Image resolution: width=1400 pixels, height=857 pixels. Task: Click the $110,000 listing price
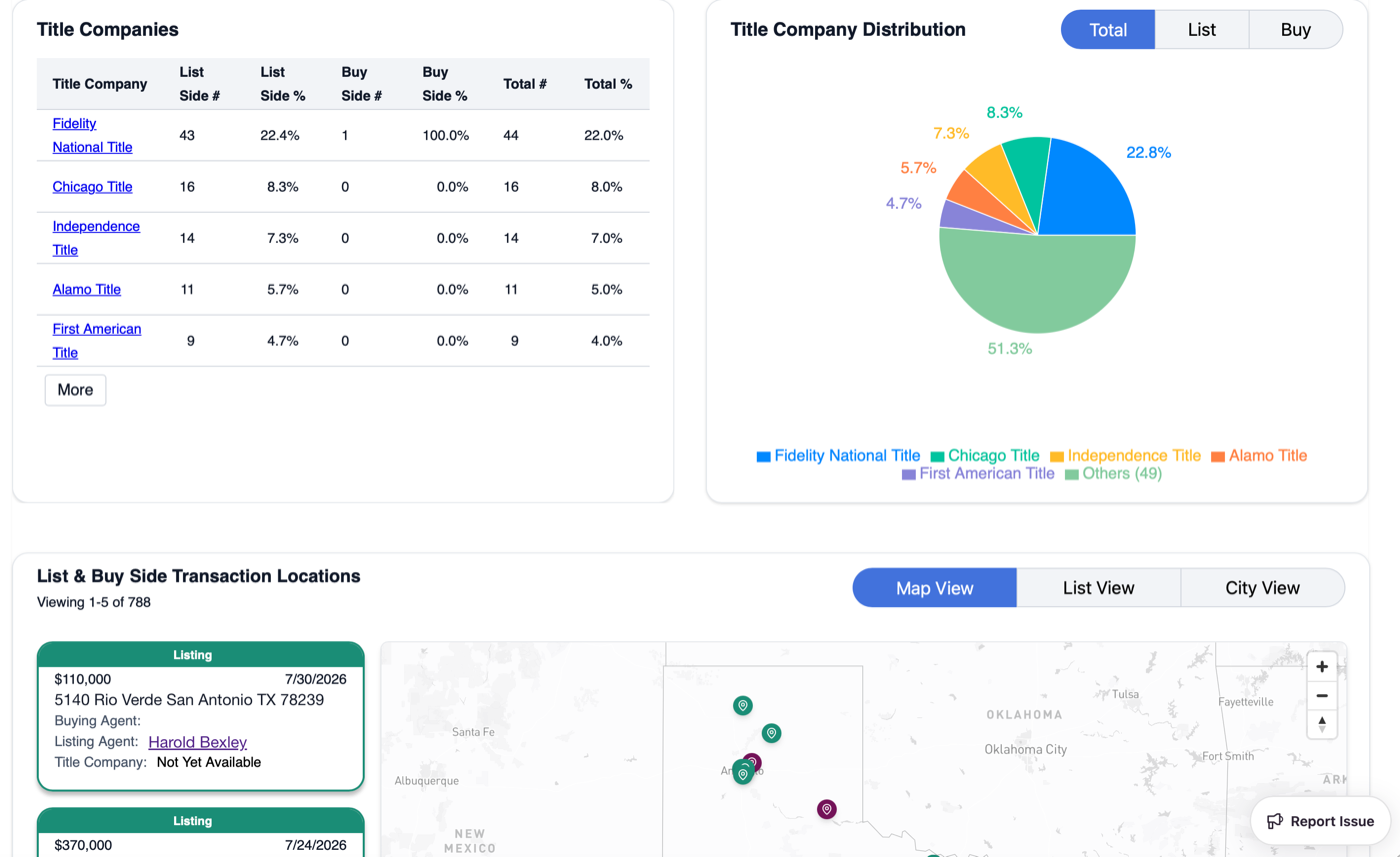(83, 679)
